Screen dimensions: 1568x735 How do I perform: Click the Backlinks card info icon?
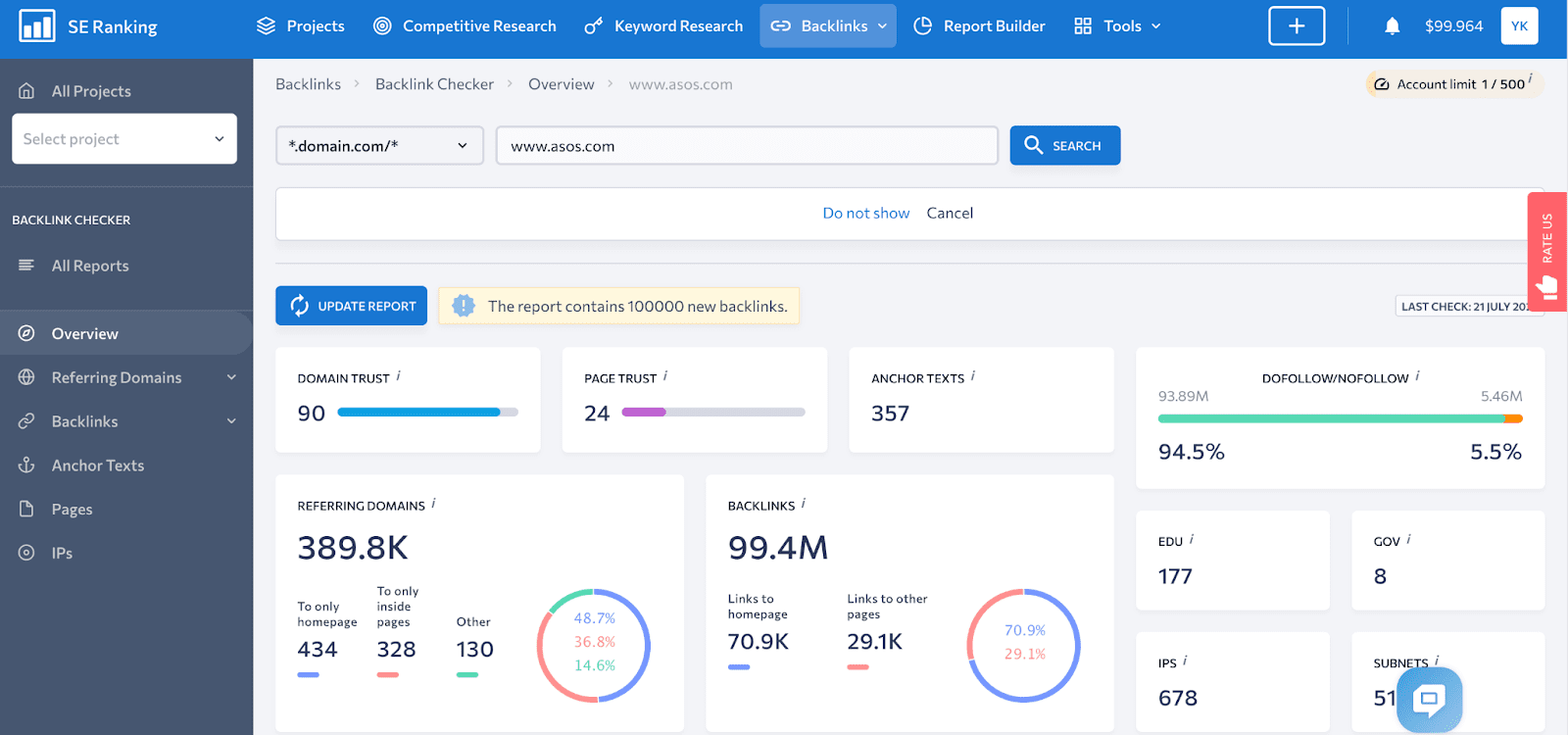(803, 504)
